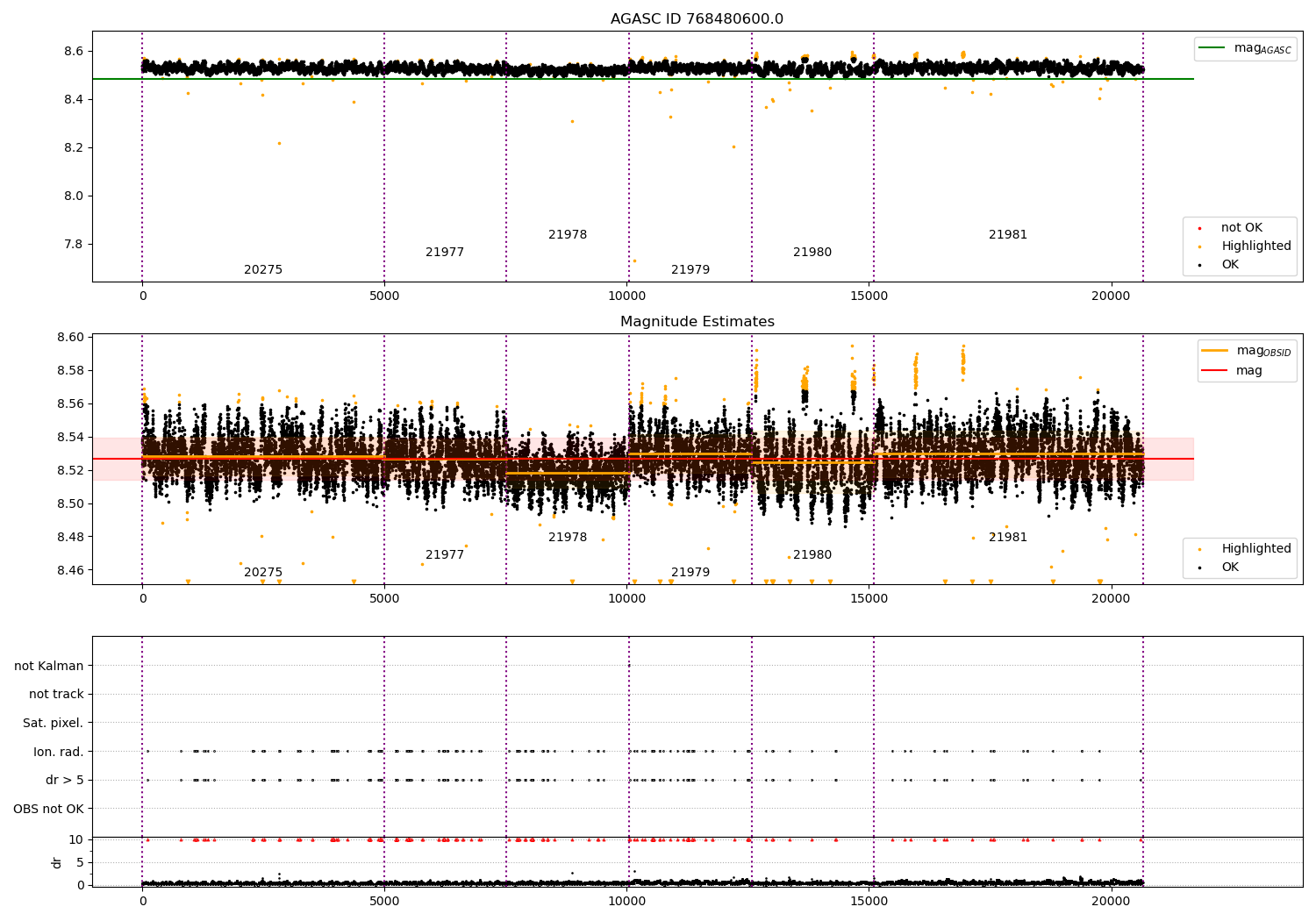Click the 'OBS not OK' row label

(48, 809)
